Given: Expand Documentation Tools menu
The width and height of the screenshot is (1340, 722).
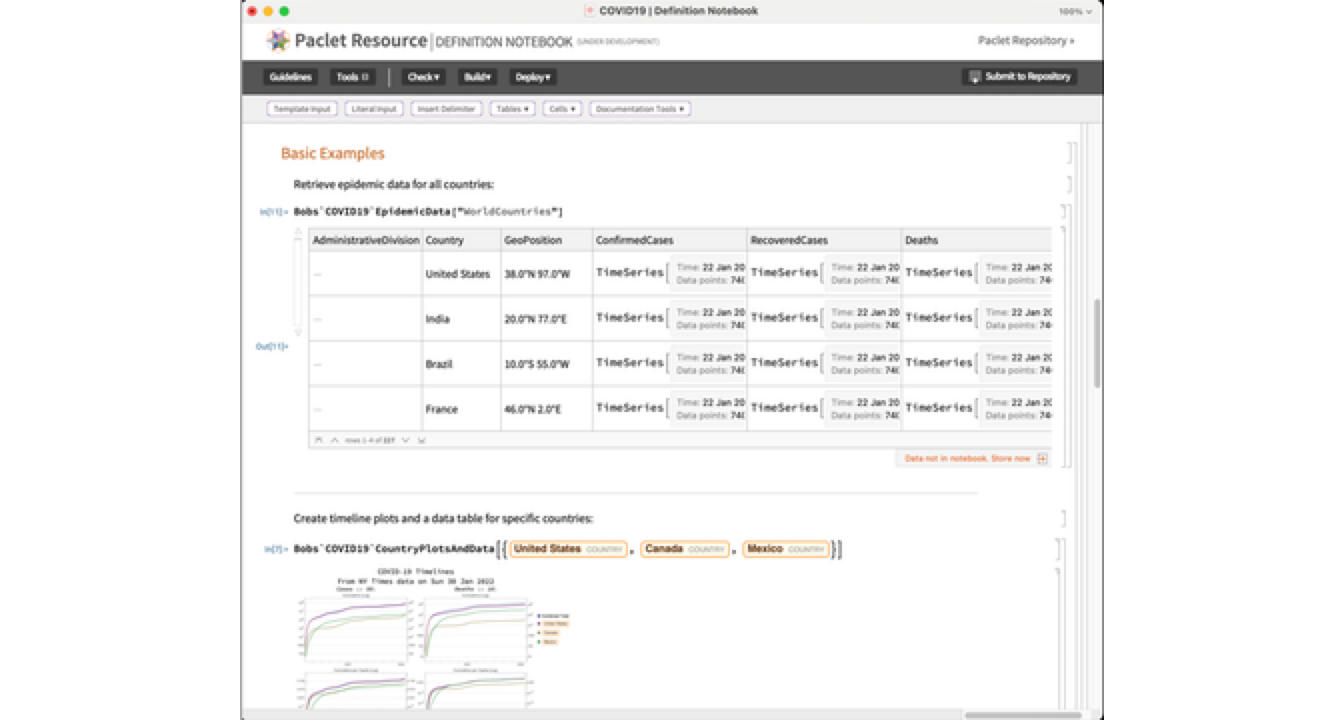Looking at the screenshot, I should pyautogui.click(x=640, y=109).
